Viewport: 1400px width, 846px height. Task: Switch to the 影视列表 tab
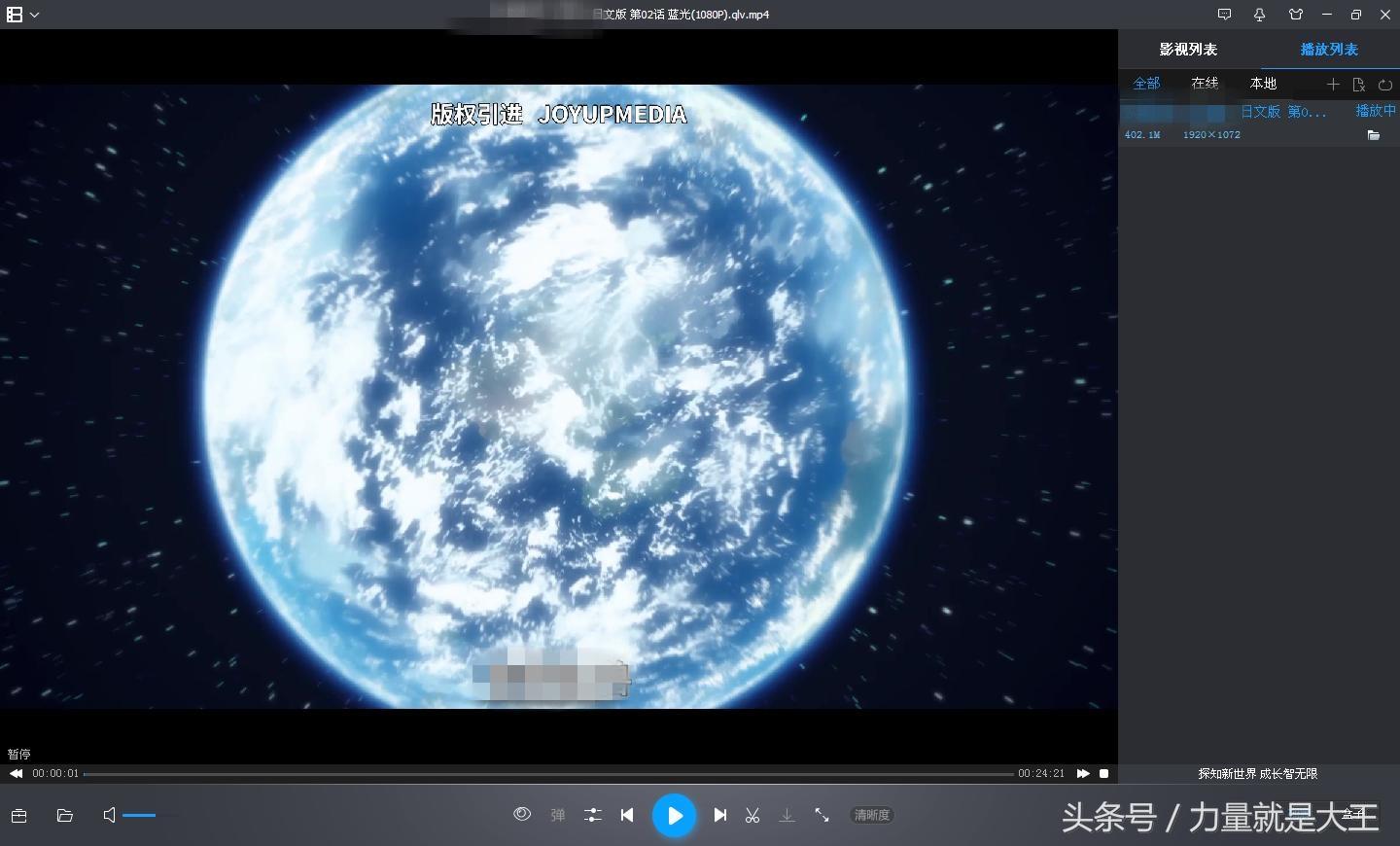1188,50
